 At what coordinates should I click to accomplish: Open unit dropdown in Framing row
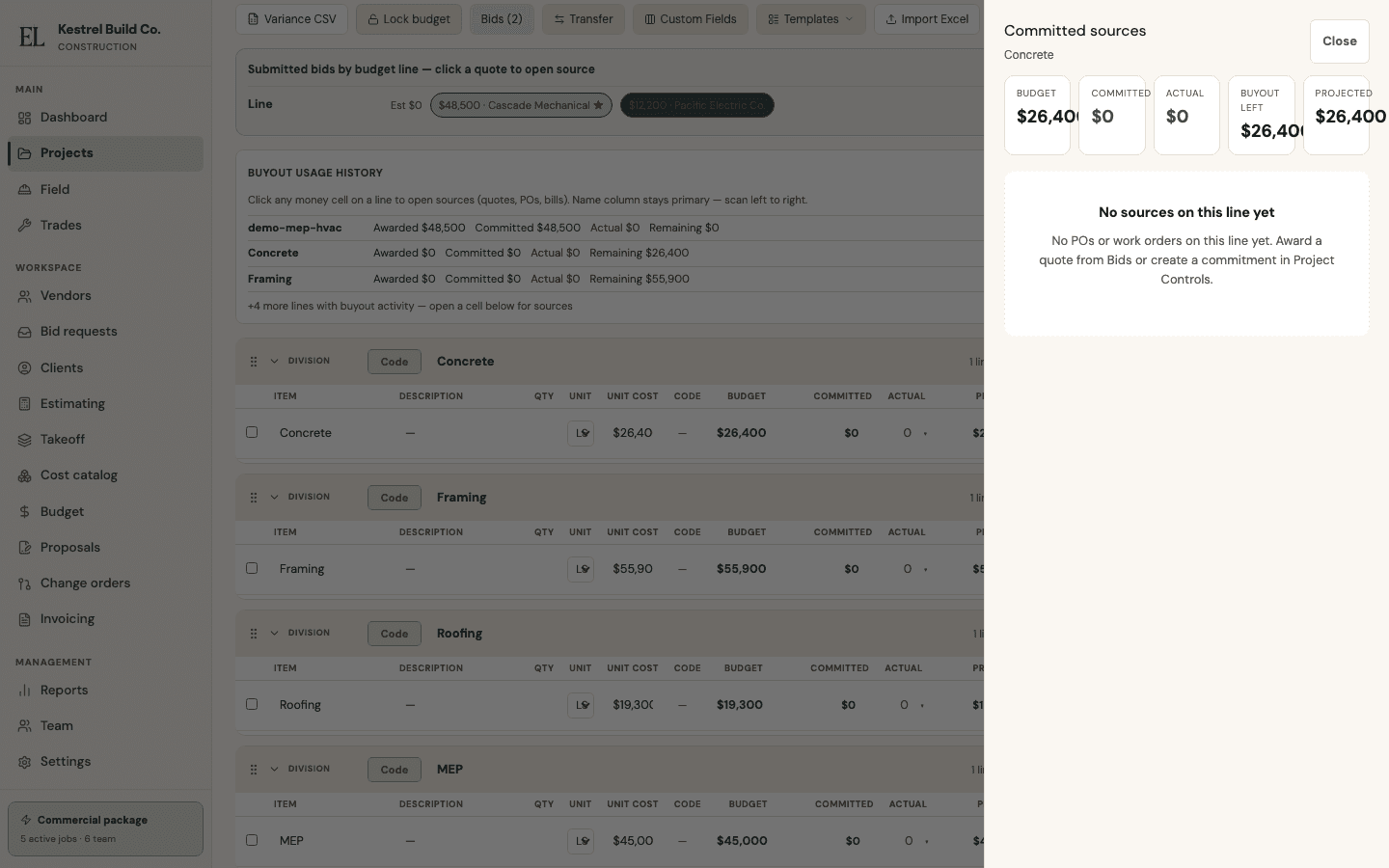581,569
